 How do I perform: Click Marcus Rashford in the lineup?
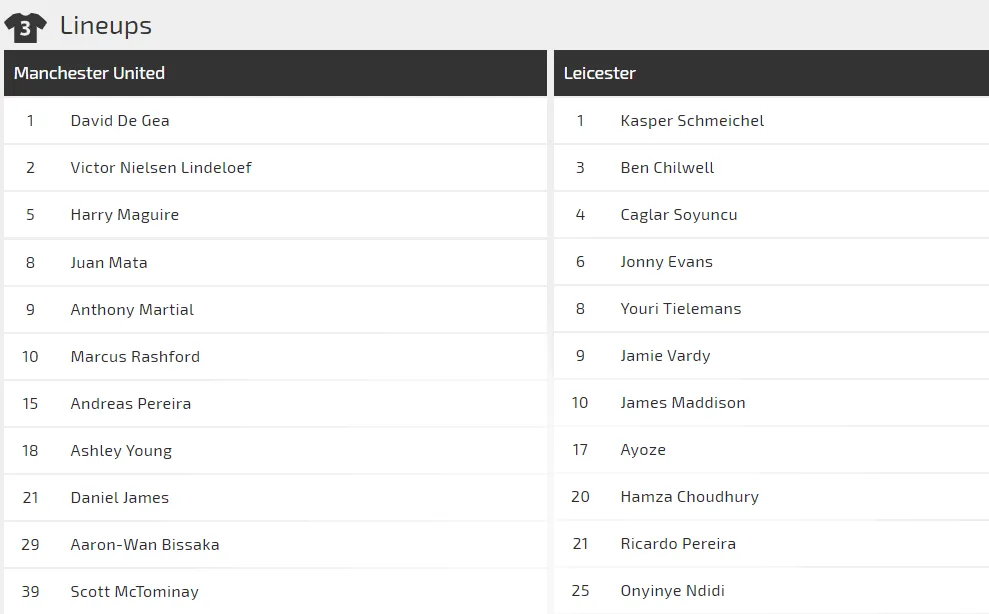point(135,357)
